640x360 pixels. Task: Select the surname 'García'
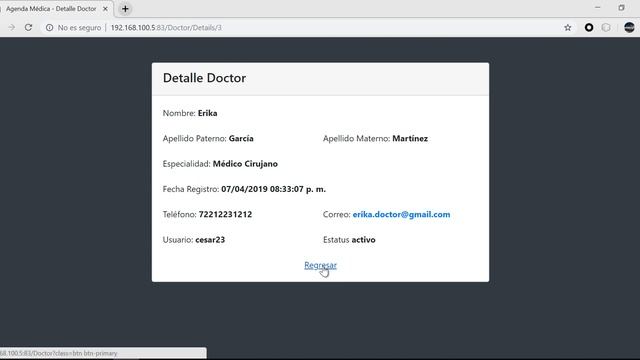pyautogui.click(x=241, y=139)
